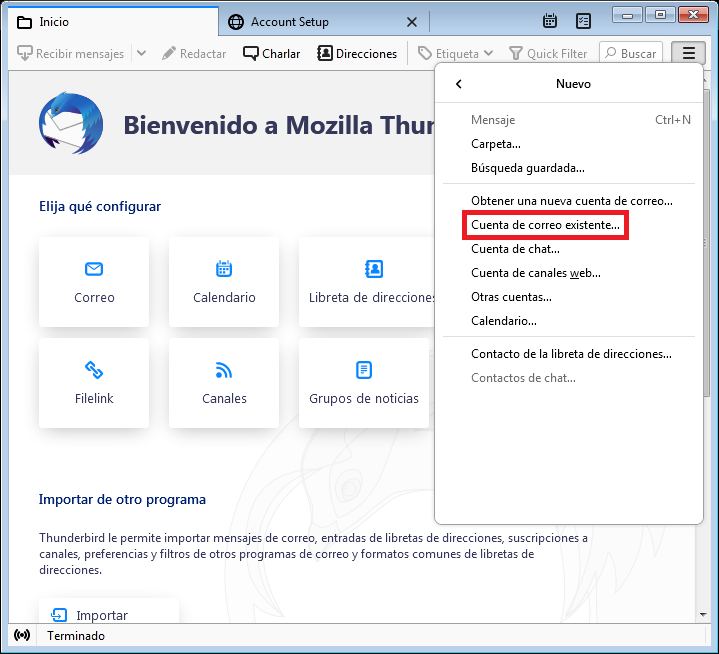Click the globe icon on Account Setup tab

[x=236, y=22]
